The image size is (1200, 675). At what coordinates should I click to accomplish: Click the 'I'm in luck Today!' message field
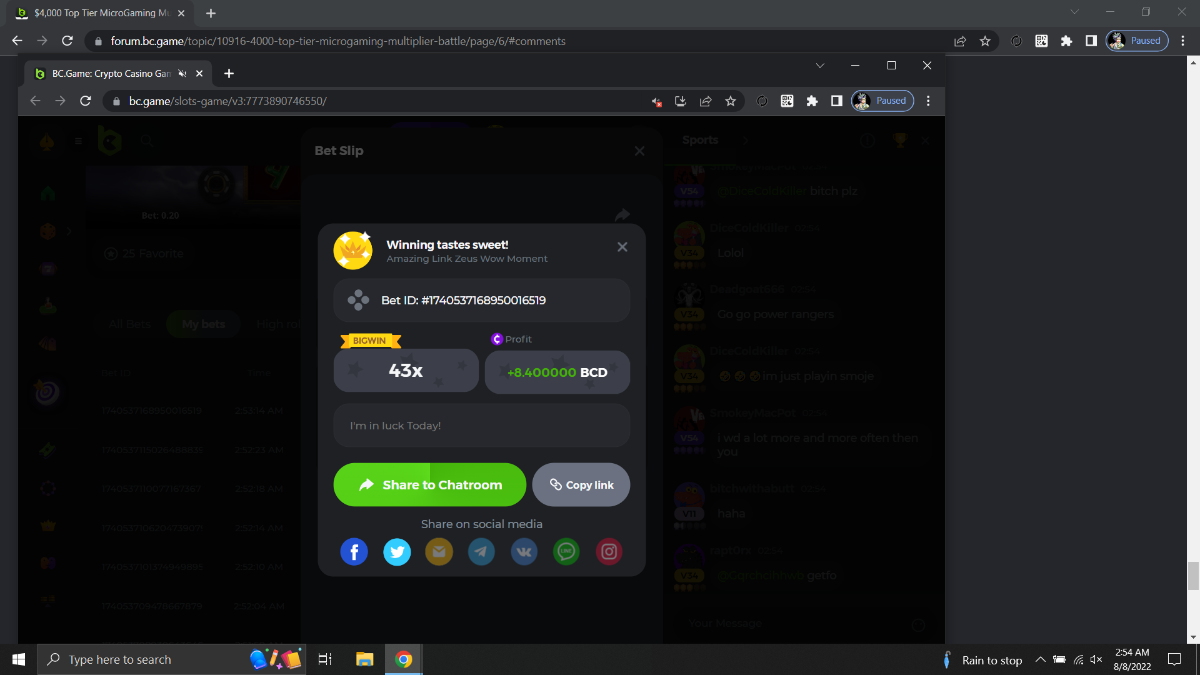pos(481,426)
